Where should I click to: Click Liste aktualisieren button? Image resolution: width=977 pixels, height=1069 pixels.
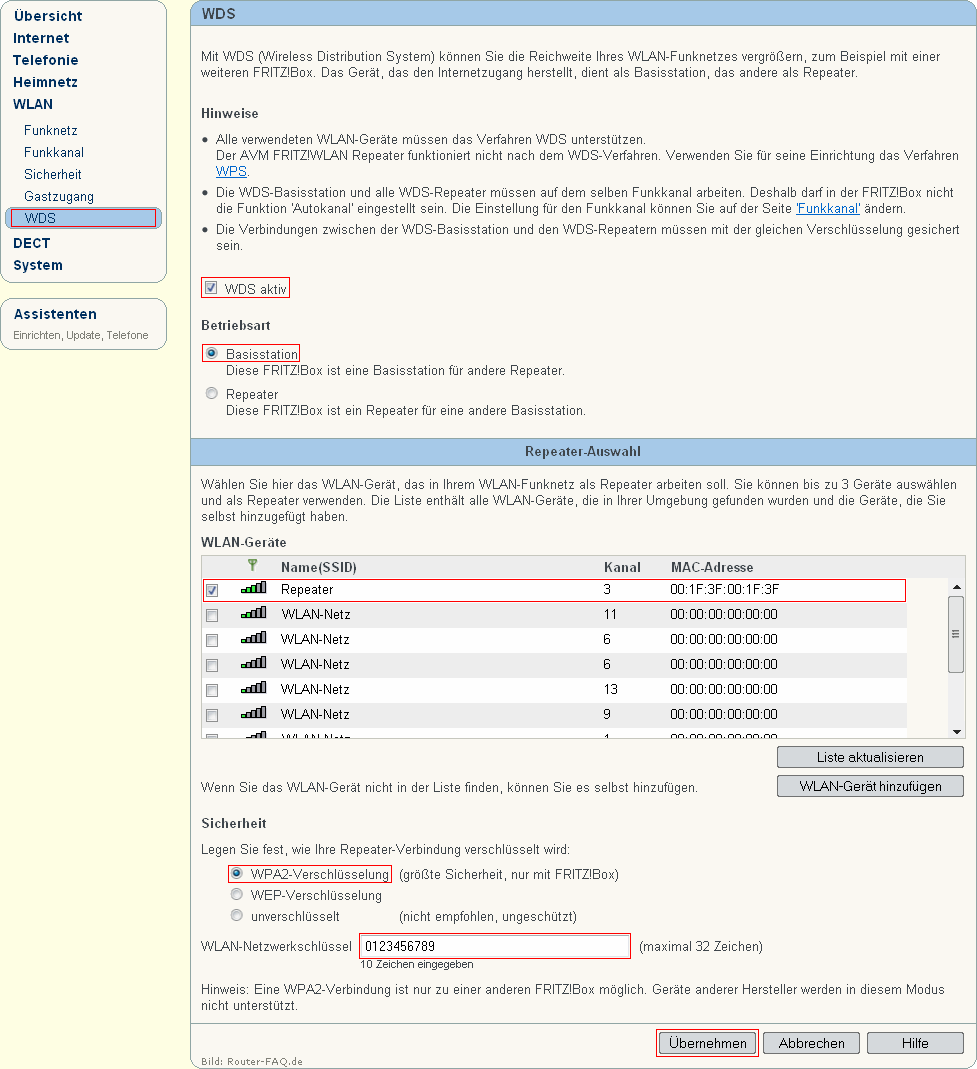[x=870, y=757]
